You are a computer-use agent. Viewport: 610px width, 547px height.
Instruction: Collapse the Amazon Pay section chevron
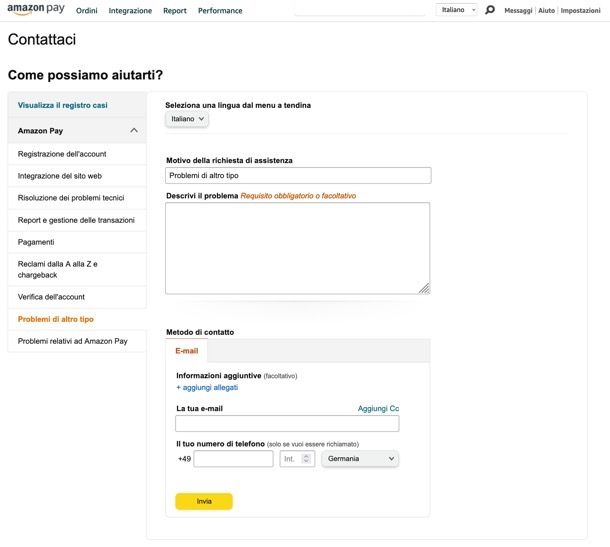click(134, 130)
